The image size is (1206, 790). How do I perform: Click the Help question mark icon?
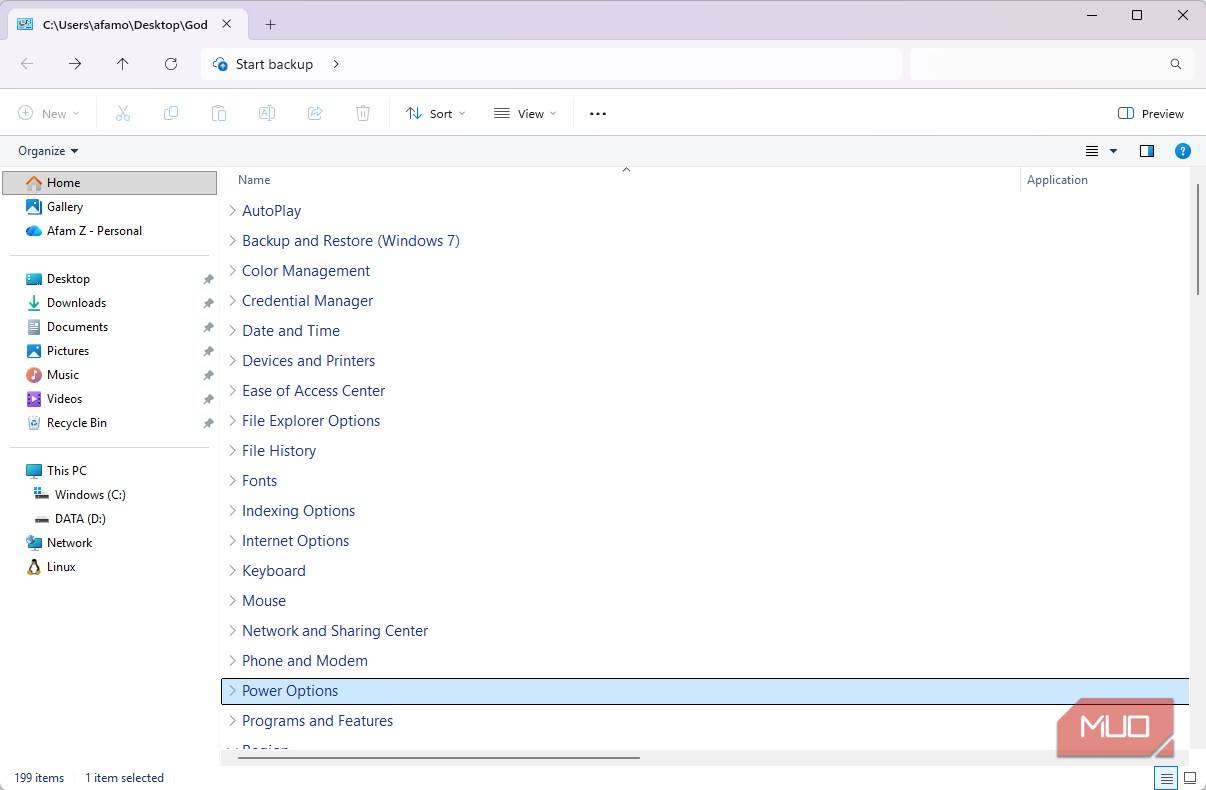[1182, 151]
